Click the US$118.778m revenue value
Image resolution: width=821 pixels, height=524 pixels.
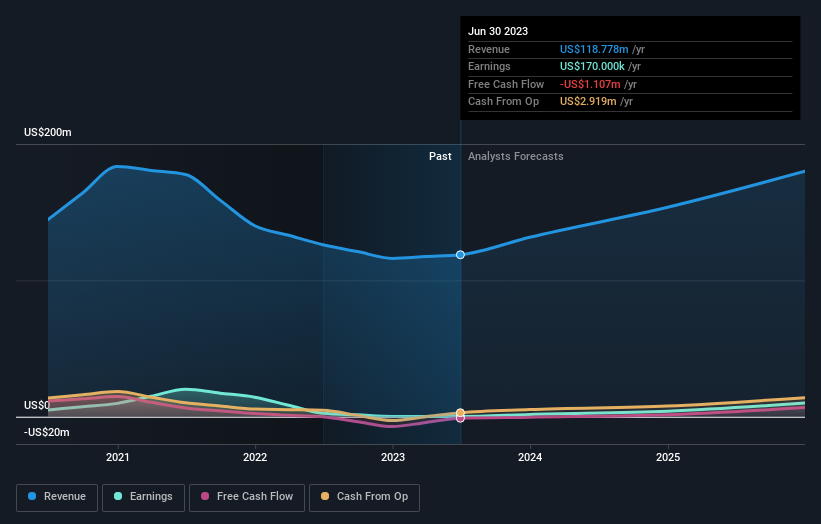tap(594, 49)
